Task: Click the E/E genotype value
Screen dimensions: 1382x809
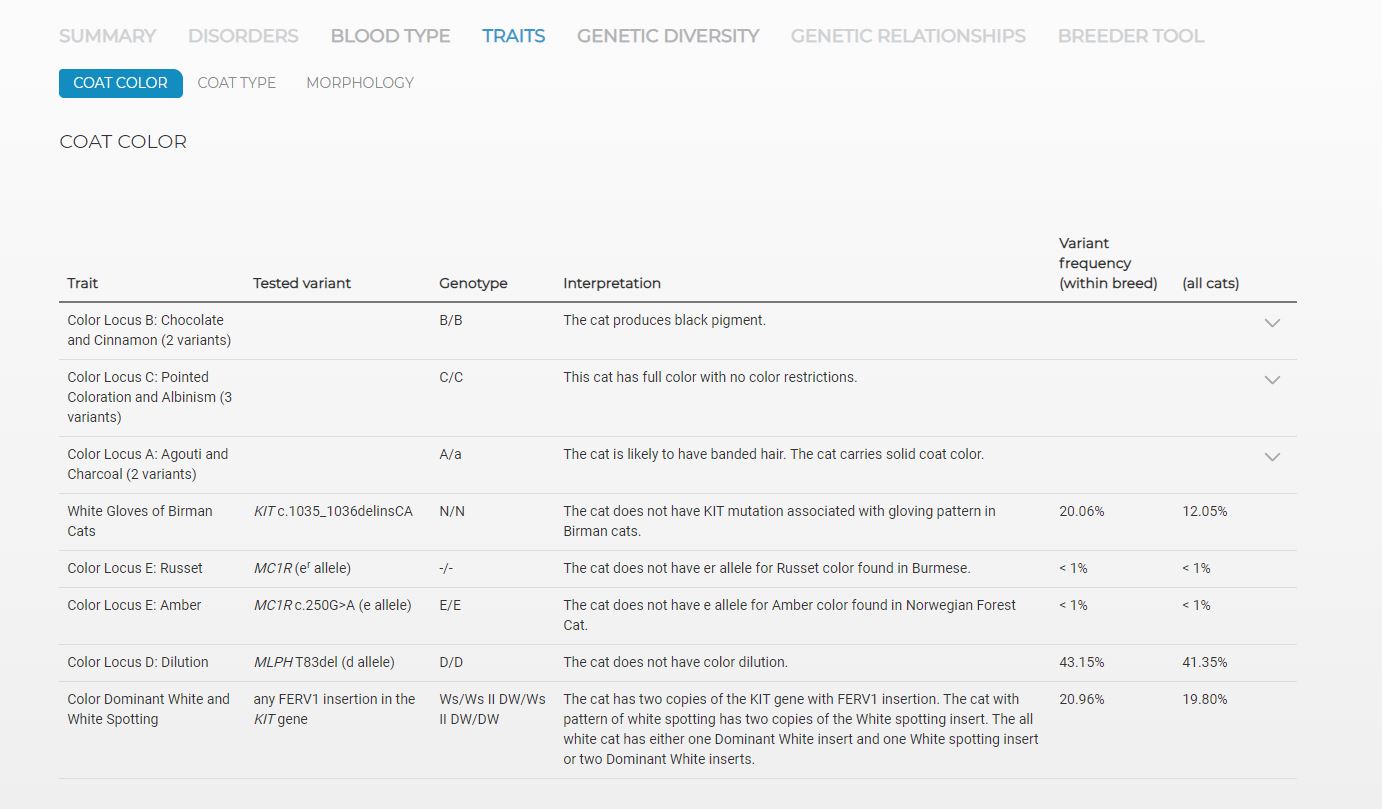Action: tap(450, 605)
